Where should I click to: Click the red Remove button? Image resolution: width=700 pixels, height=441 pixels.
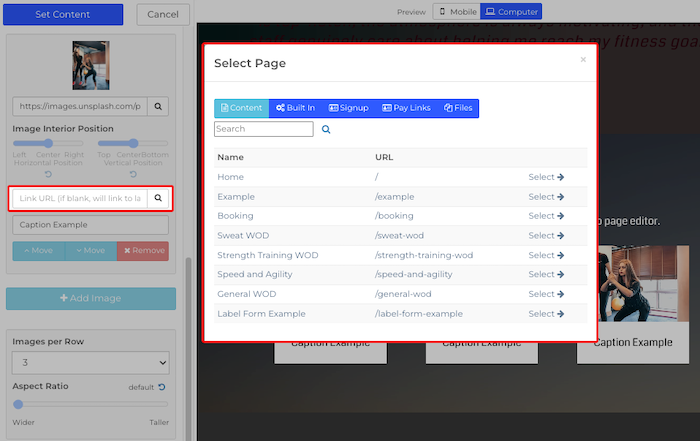pyautogui.click(x=142, y=251)
